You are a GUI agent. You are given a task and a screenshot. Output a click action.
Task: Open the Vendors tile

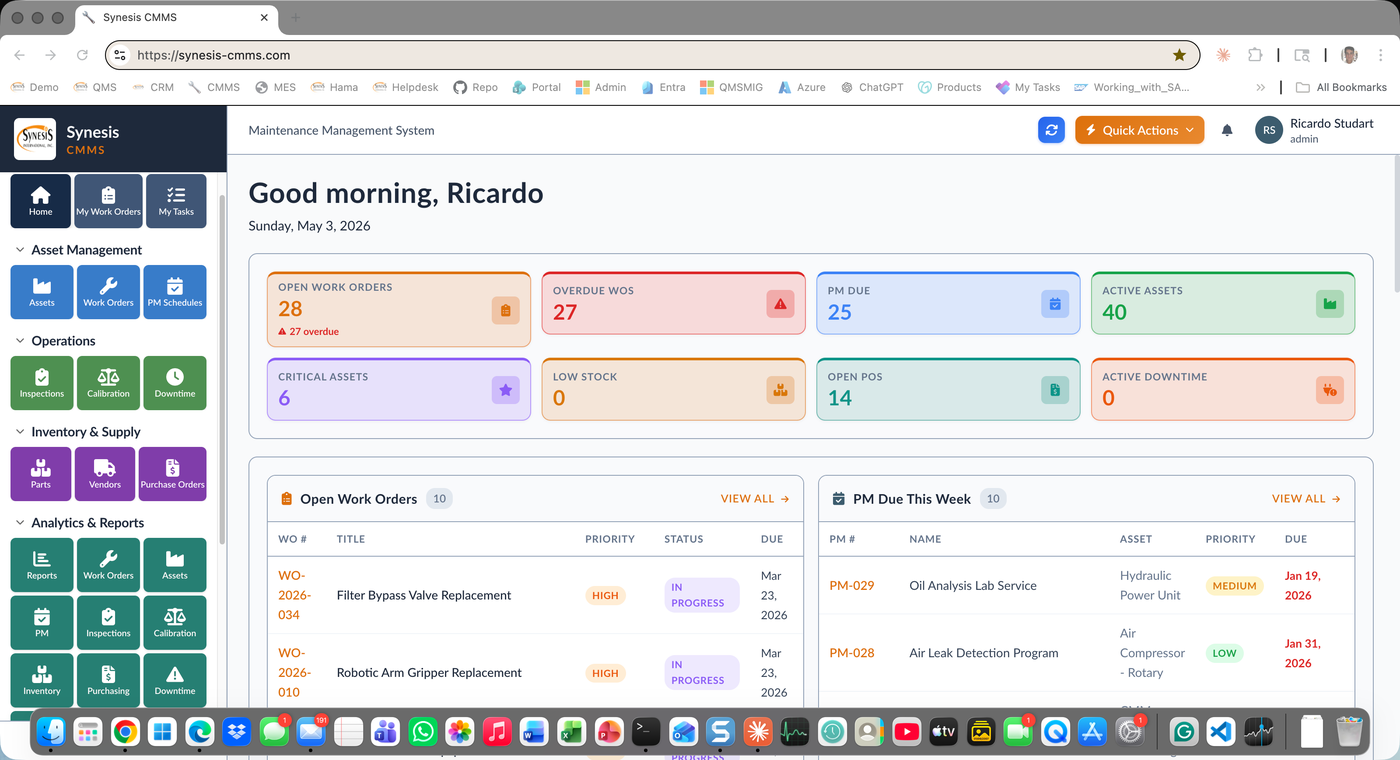coord(105,474)
